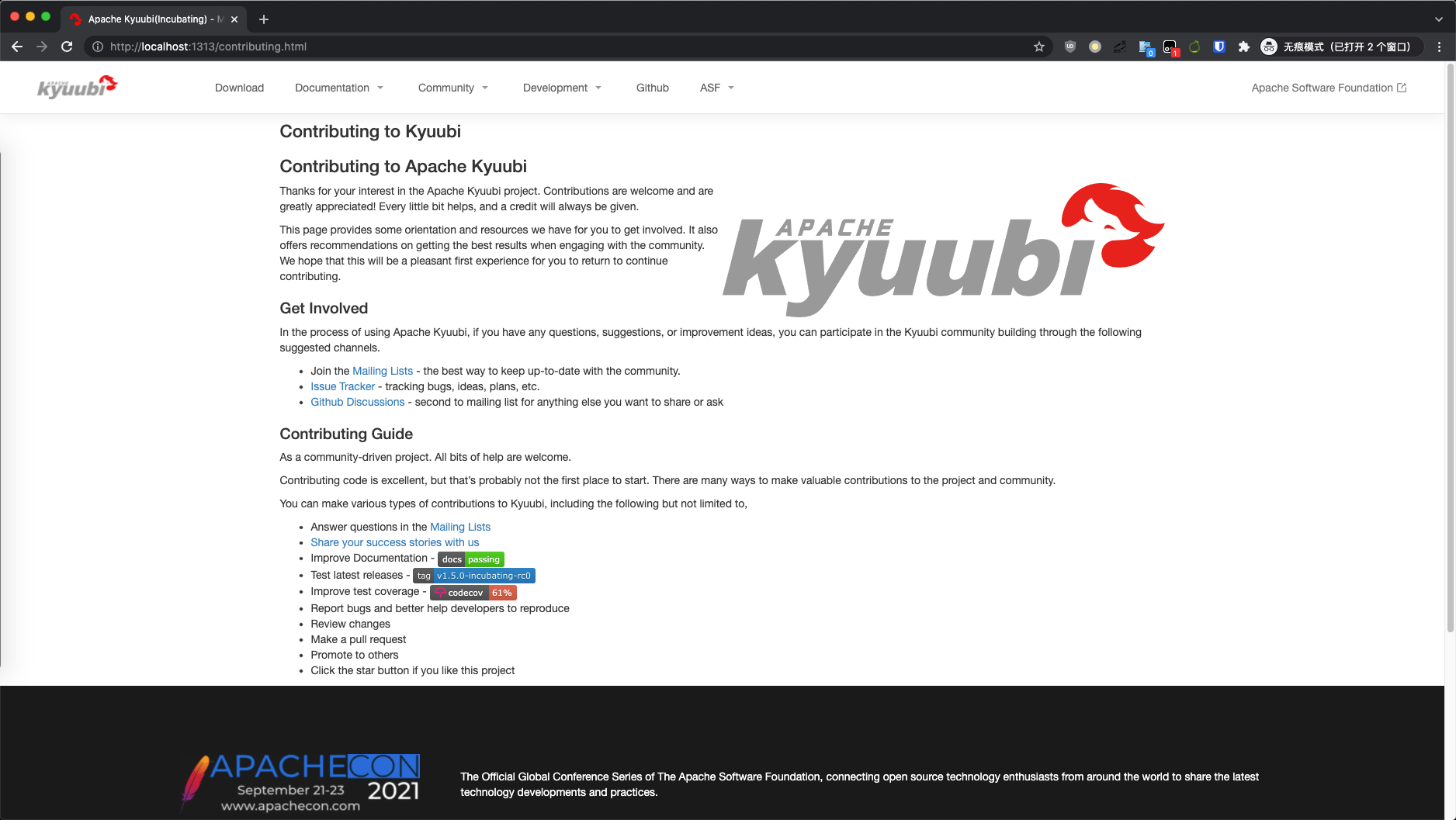The width and height of the screenshot is (1456, 820).
Task: Open the extension with red 1 badge
Action: point(1171,47)
